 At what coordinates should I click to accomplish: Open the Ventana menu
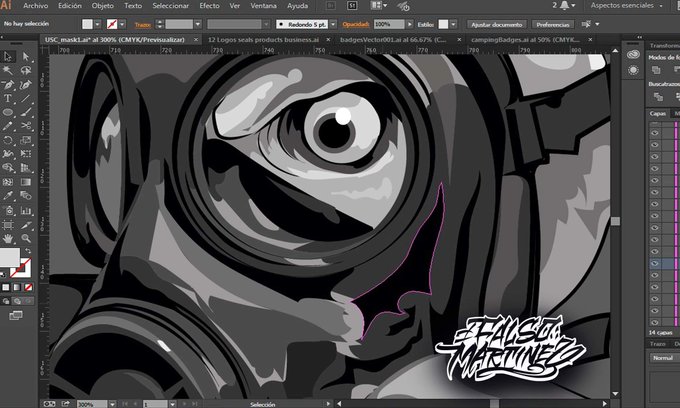[263, 6]
